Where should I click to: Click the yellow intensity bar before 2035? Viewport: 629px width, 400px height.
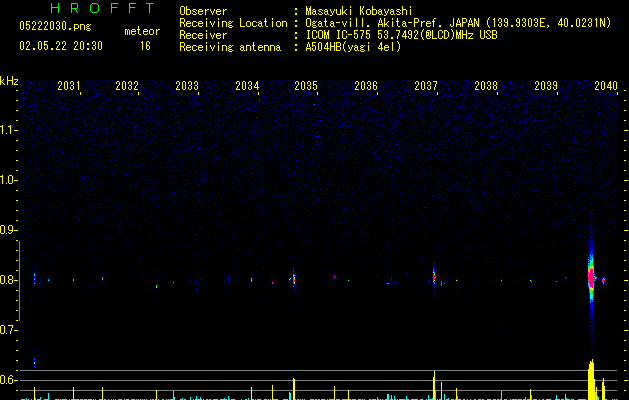(294, 389)
